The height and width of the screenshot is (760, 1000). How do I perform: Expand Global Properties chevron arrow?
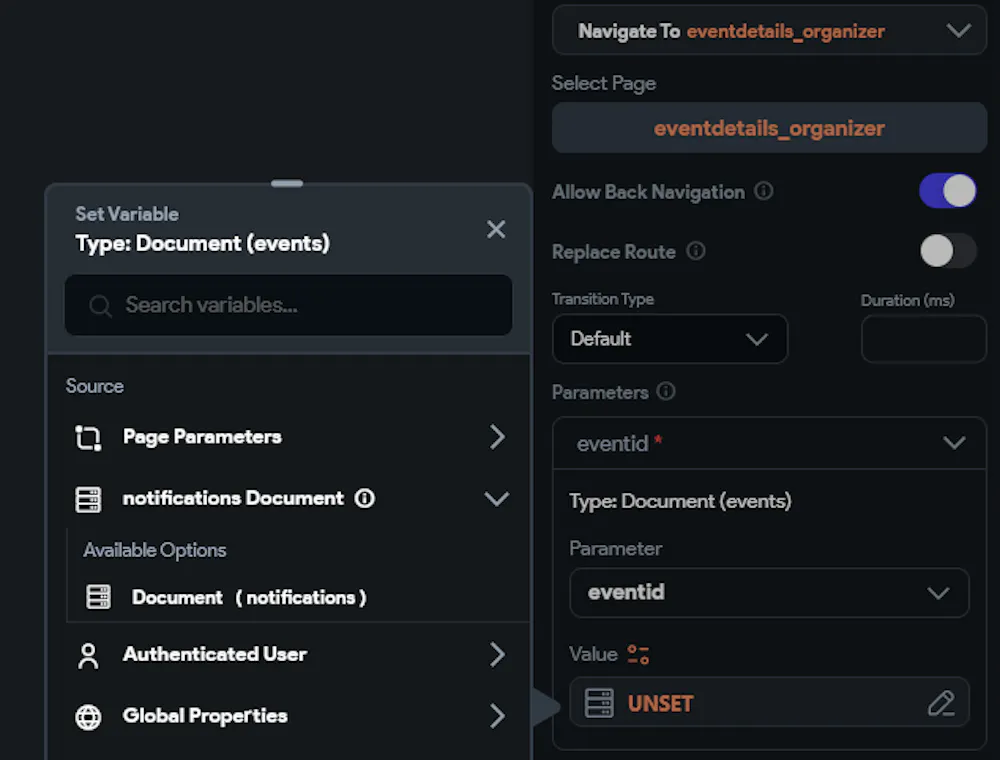click(x=497, y=716)
